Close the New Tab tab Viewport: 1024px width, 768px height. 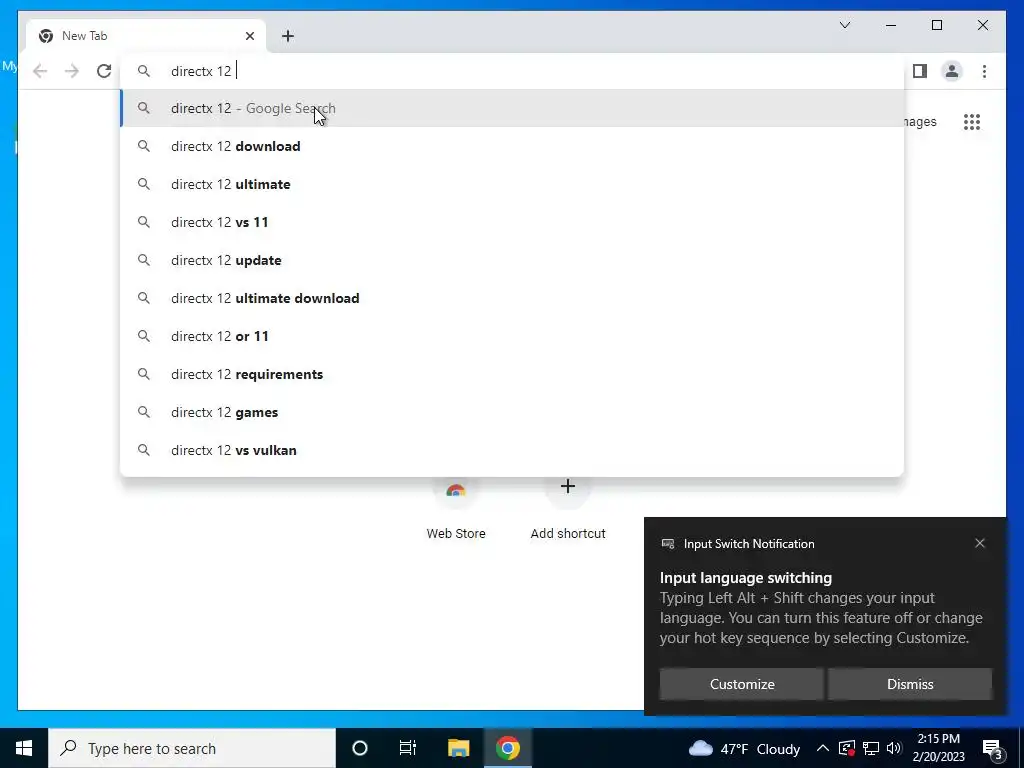click(249, 36)
